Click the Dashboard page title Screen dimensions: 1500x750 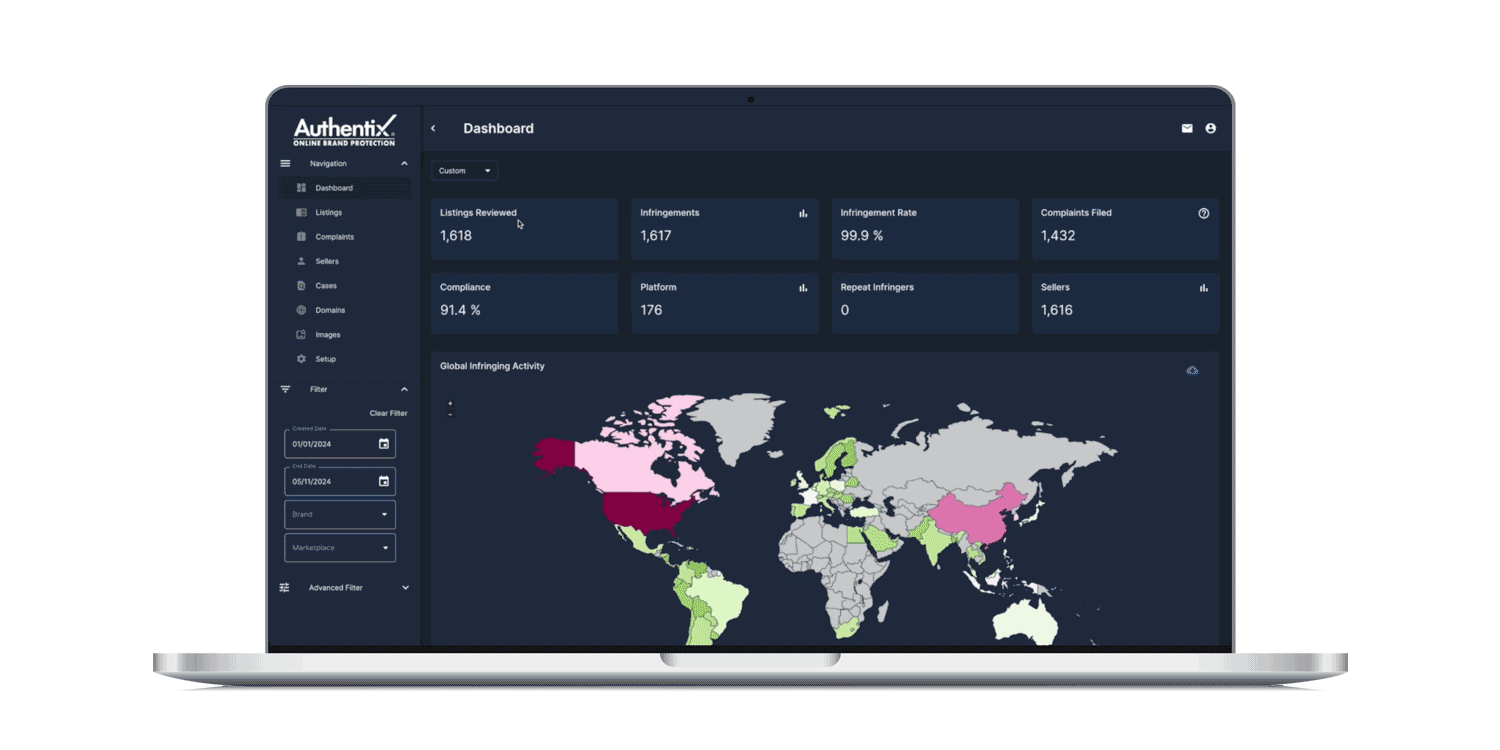(498, 128)
